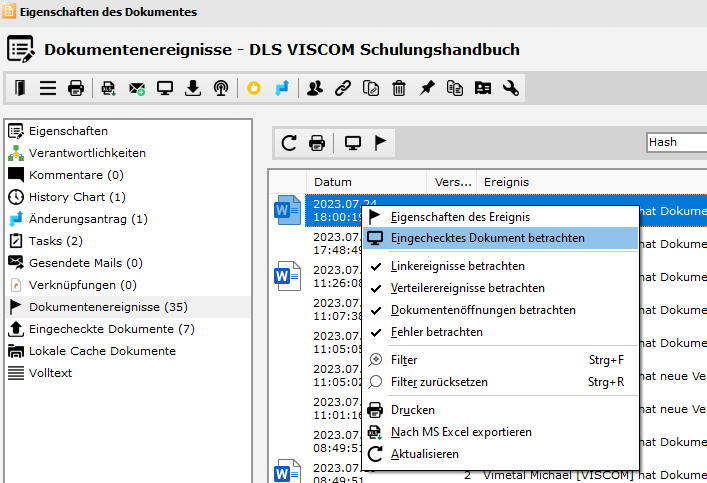Click the wrench settings icon
Screen dimensions: 707x483
(510, 87)
